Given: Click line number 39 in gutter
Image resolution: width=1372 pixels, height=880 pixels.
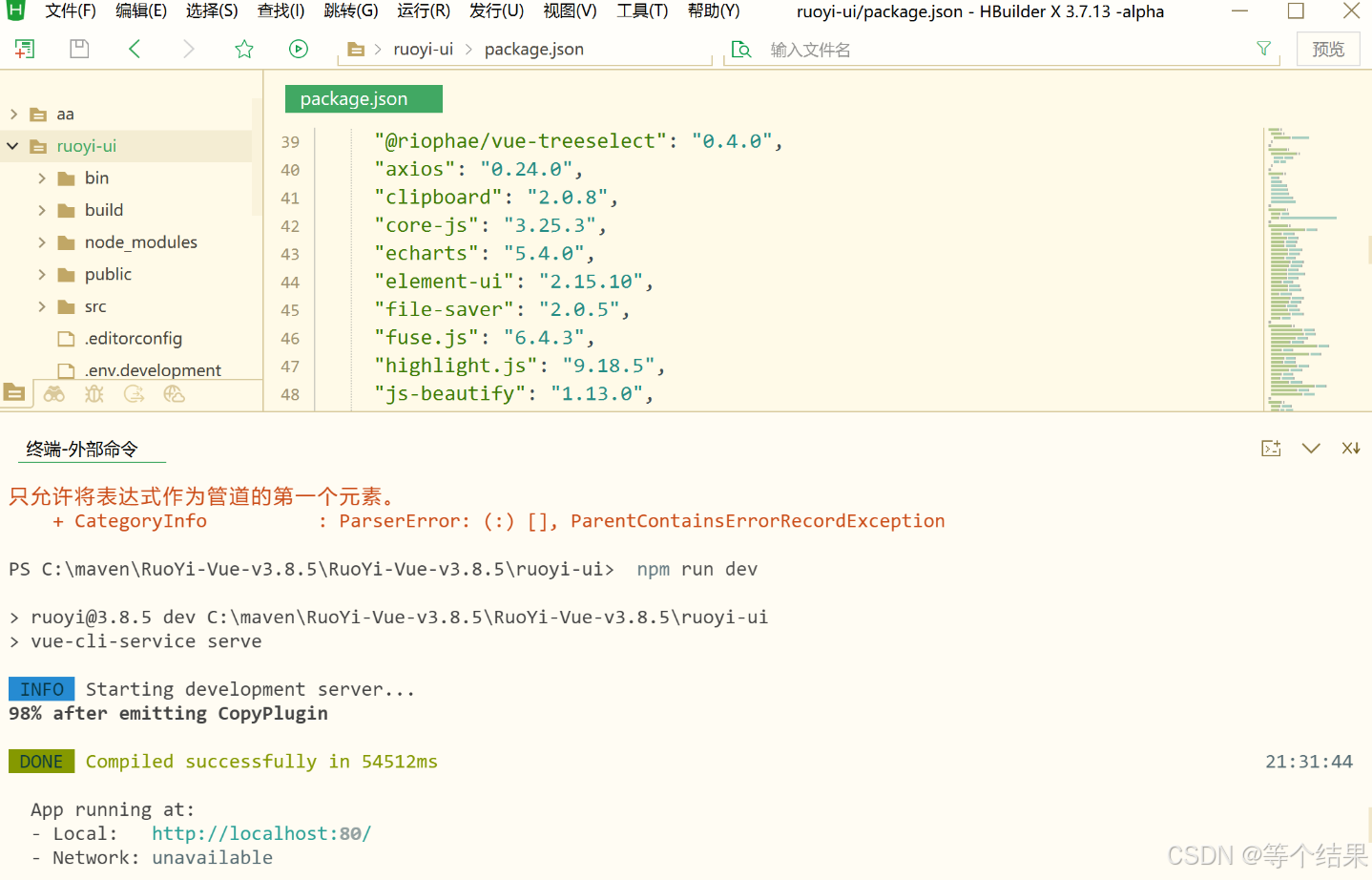Looking at the screenshot, I should 290,142.
